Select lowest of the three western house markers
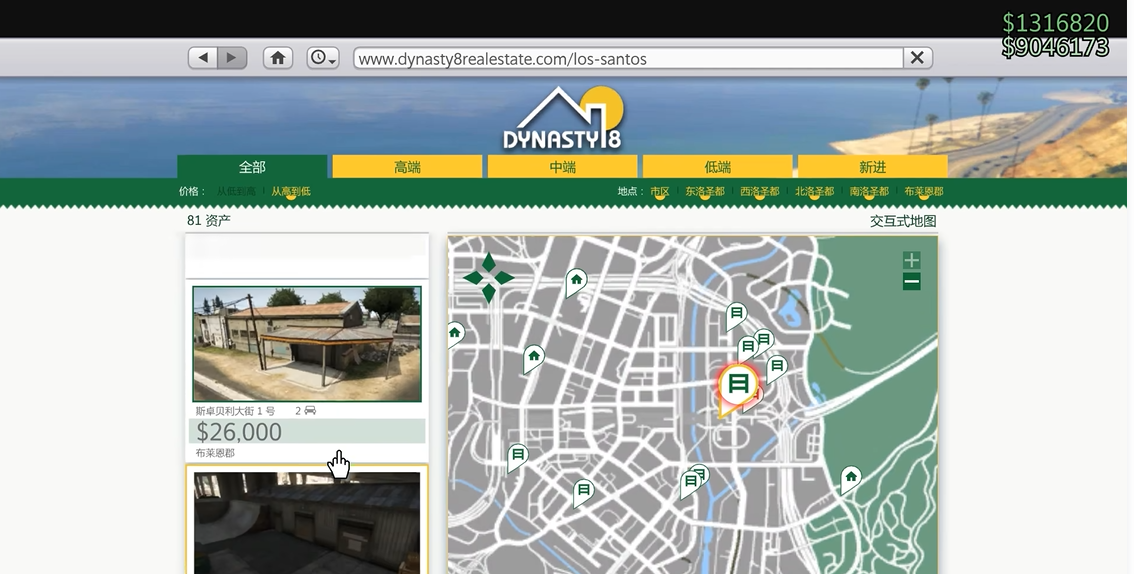Image resolution: width=1148 pixels, height=574 pixels. tap(534, 358)
